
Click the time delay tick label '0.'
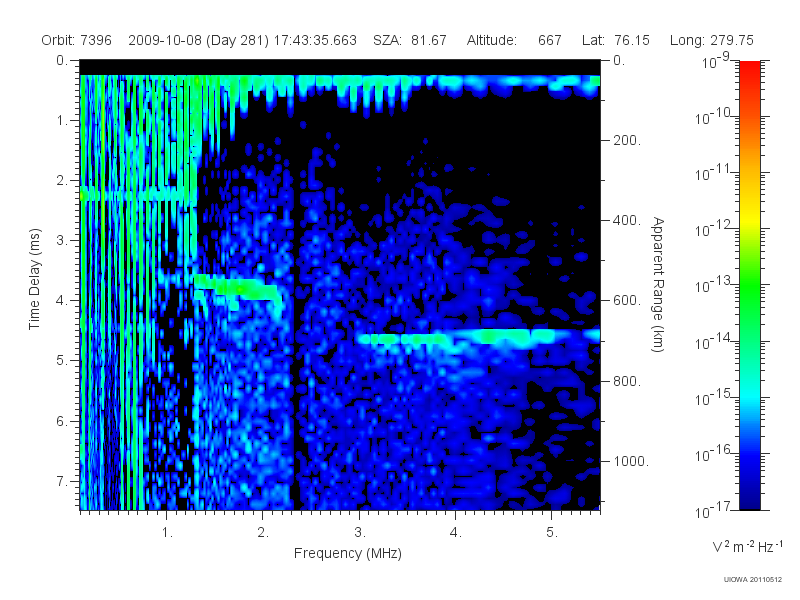[62, 61]
